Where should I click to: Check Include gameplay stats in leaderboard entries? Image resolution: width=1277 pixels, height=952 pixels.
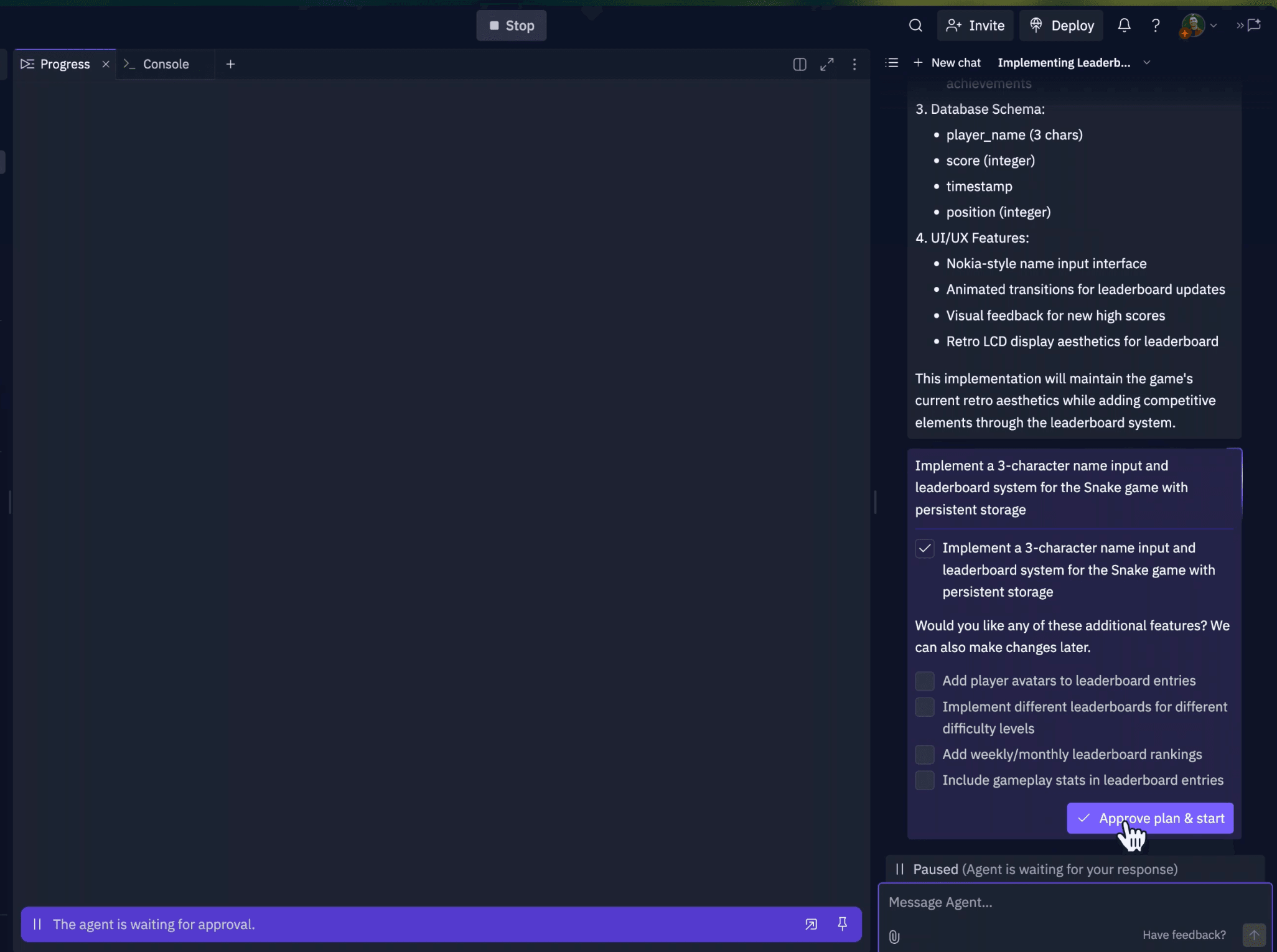pos(924,780)
